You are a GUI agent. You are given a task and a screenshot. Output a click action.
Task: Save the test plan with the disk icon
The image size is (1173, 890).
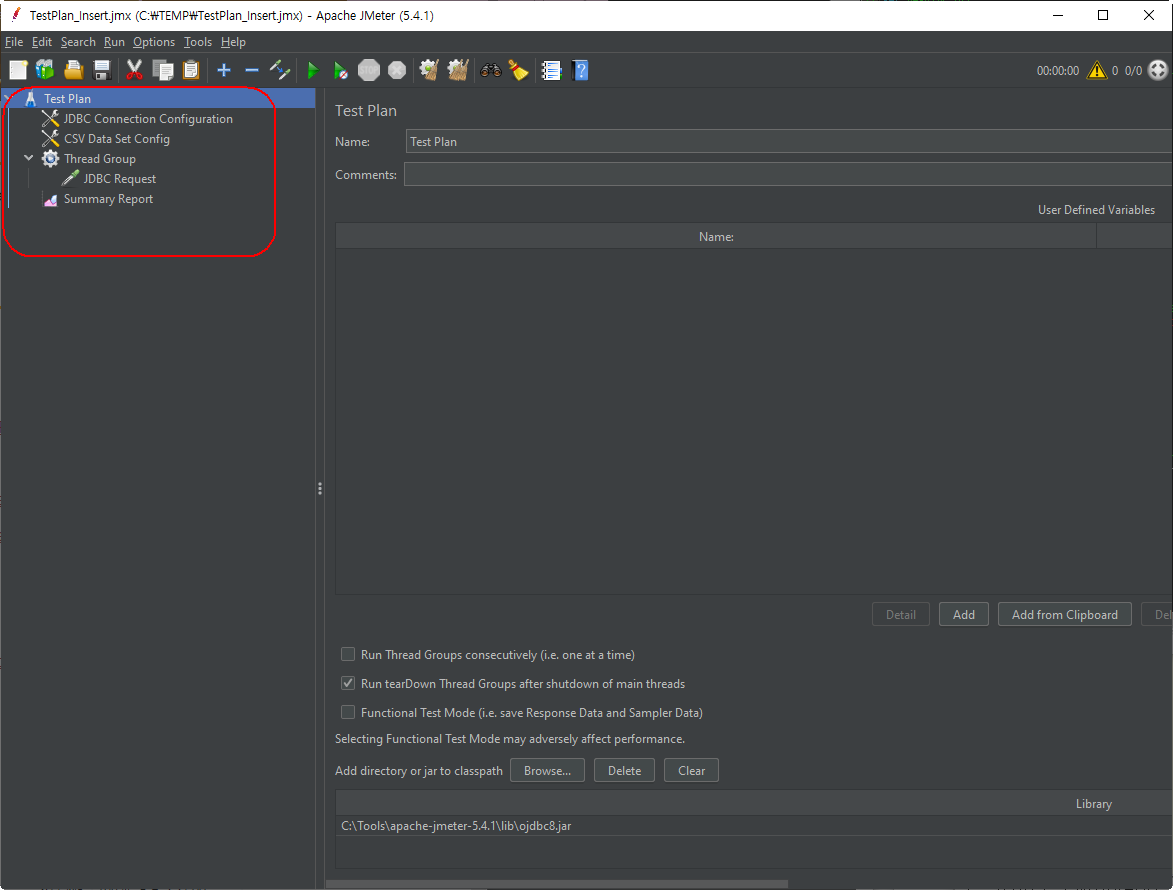[x=102, y=70]
